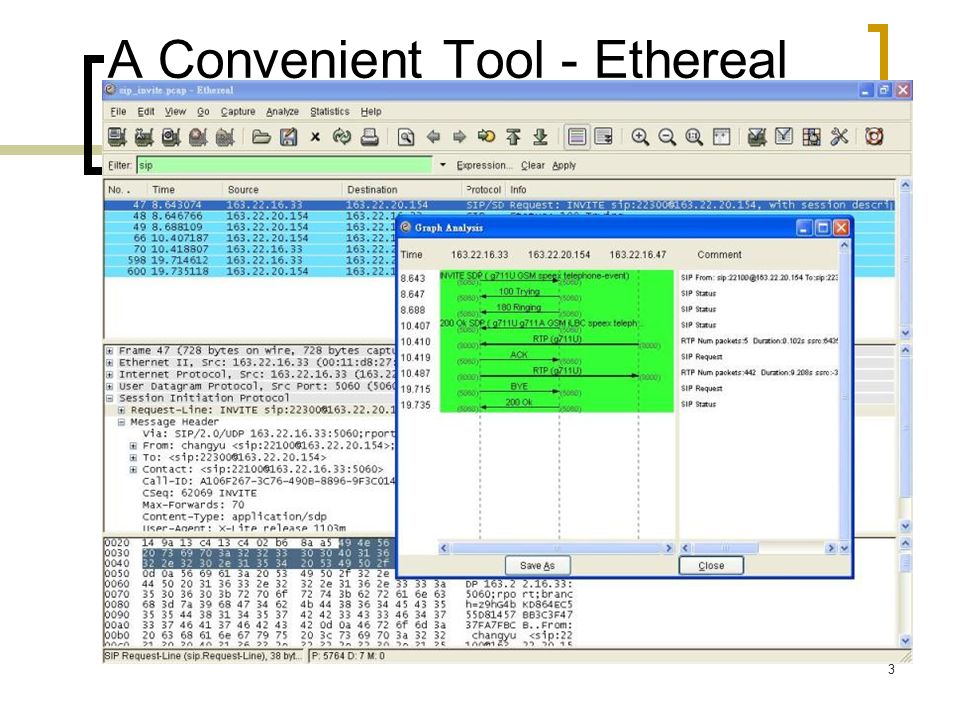Sort packet list by Time column
The width and height of the screenshot is (960, 720).
(185, 190)
